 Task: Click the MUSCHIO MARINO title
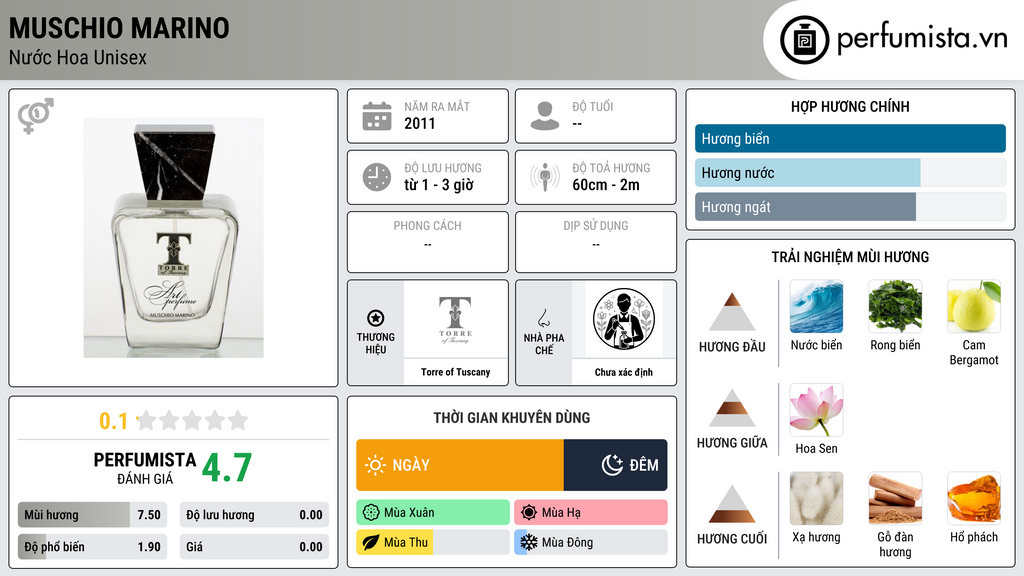pyautogui.click(x=119, y=28)
